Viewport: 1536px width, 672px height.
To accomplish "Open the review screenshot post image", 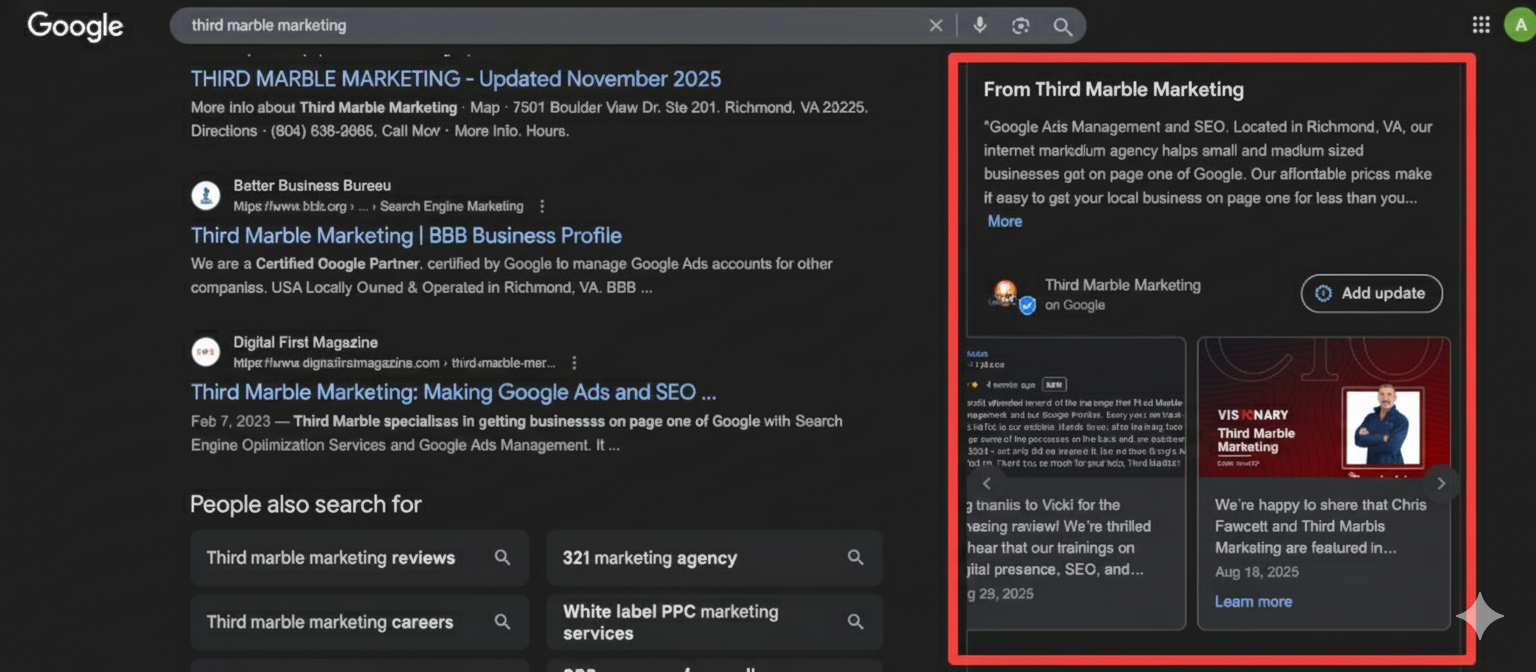I will [1076, 407].
